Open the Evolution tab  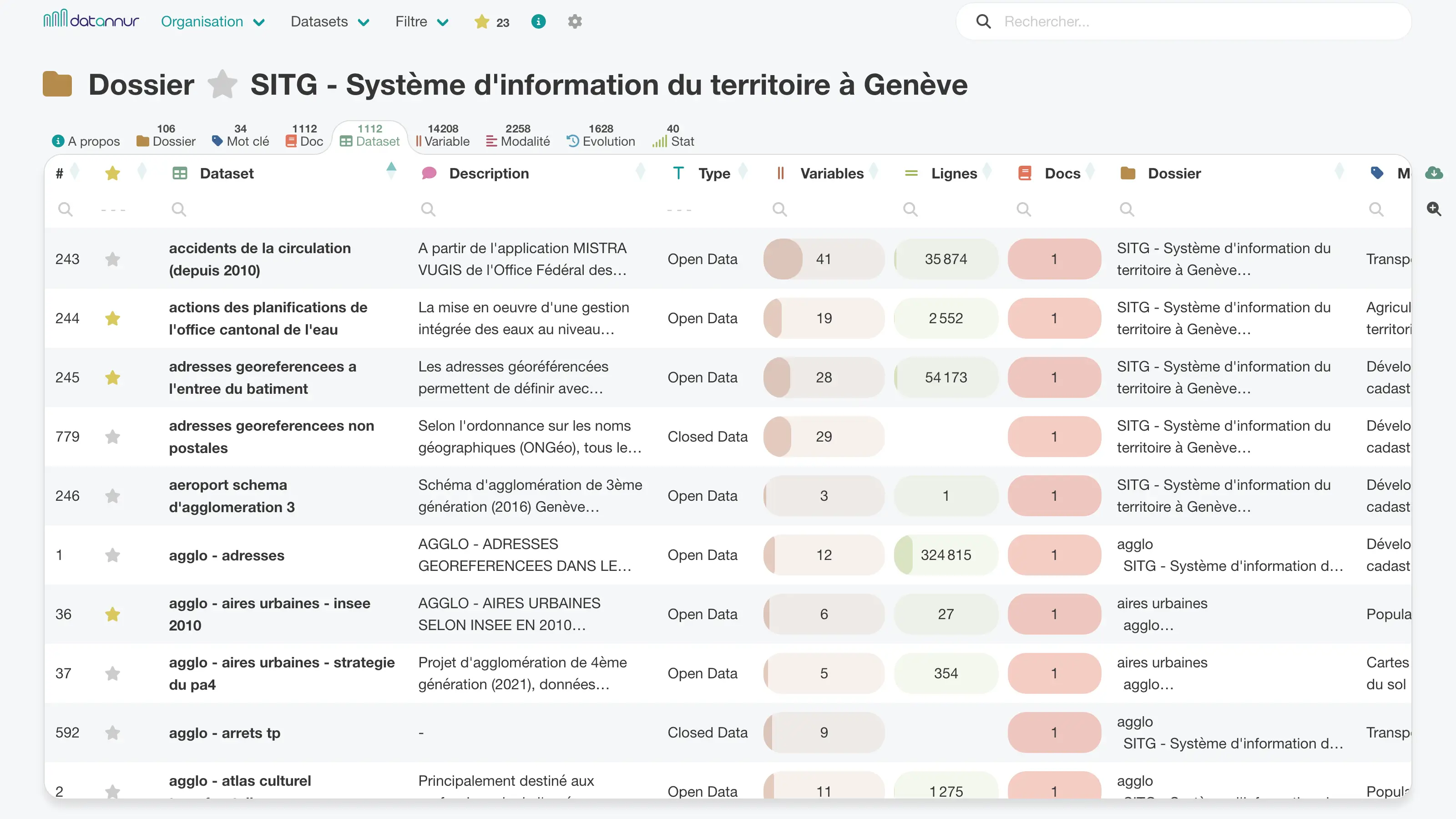click(601, 136)
